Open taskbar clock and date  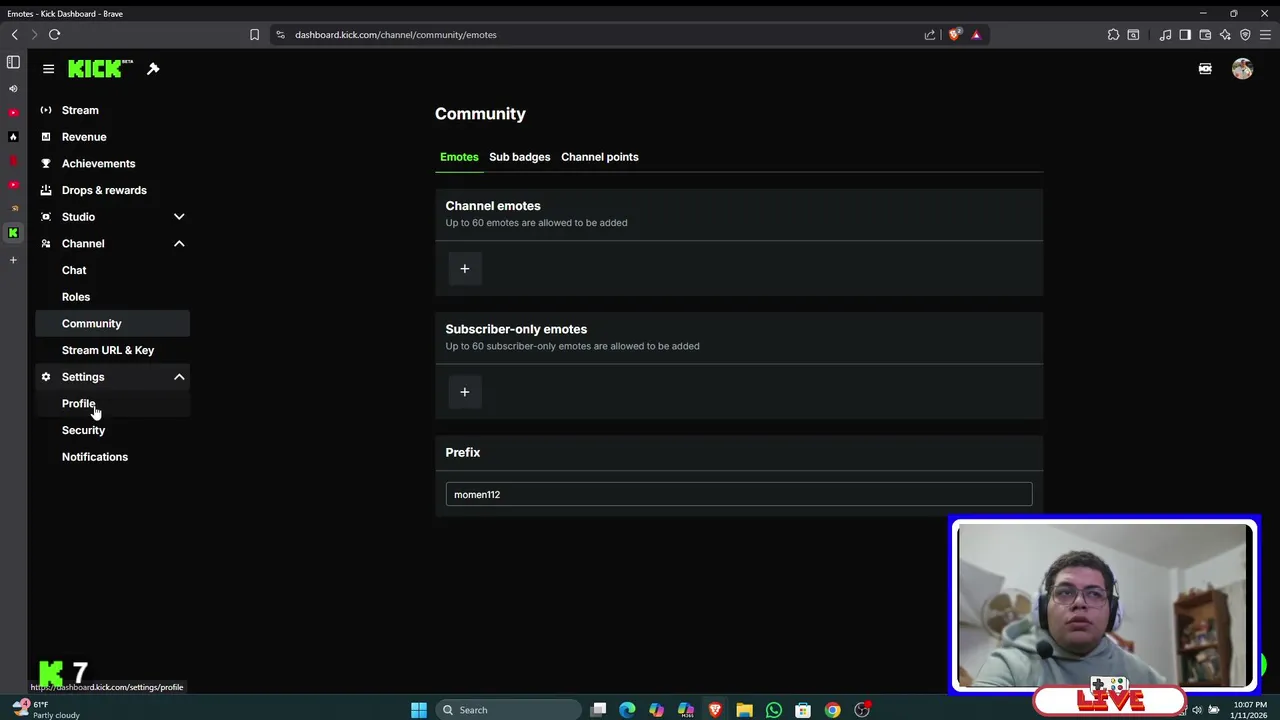pyautogui.click(x=1249, y=710)
